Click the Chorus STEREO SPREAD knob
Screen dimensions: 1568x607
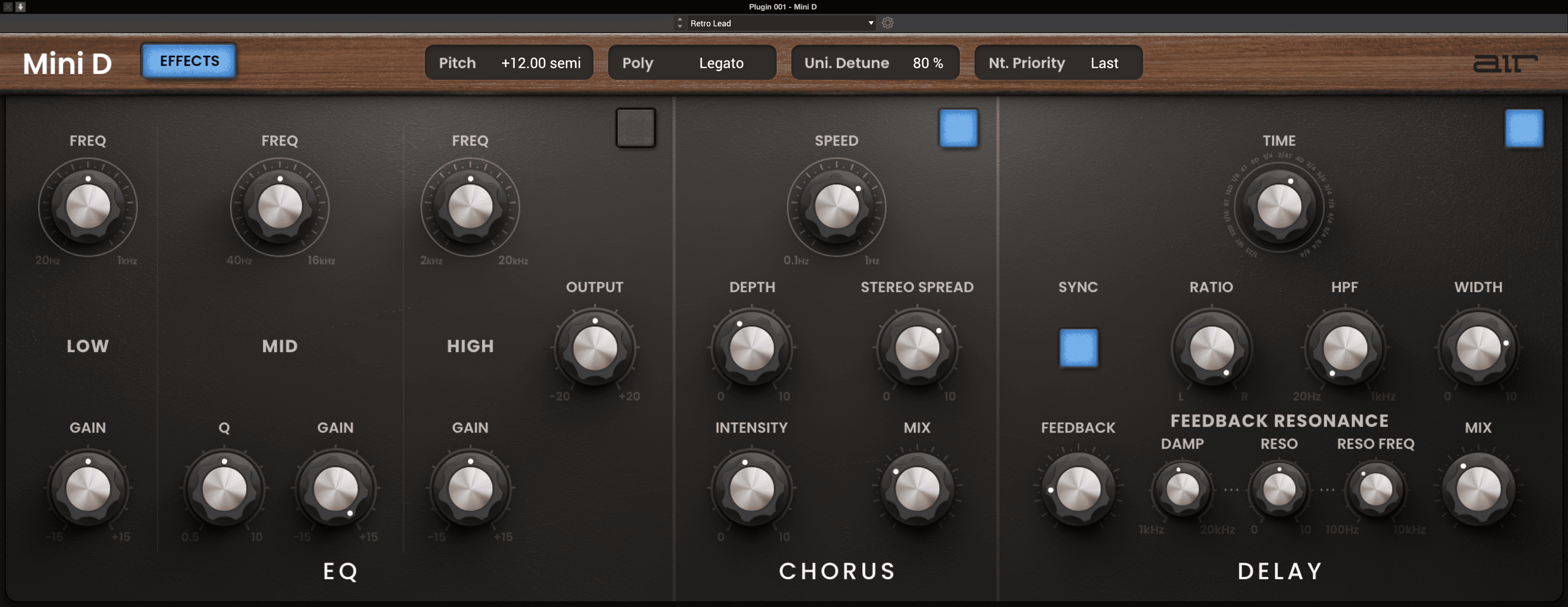(x=917, y=348)
